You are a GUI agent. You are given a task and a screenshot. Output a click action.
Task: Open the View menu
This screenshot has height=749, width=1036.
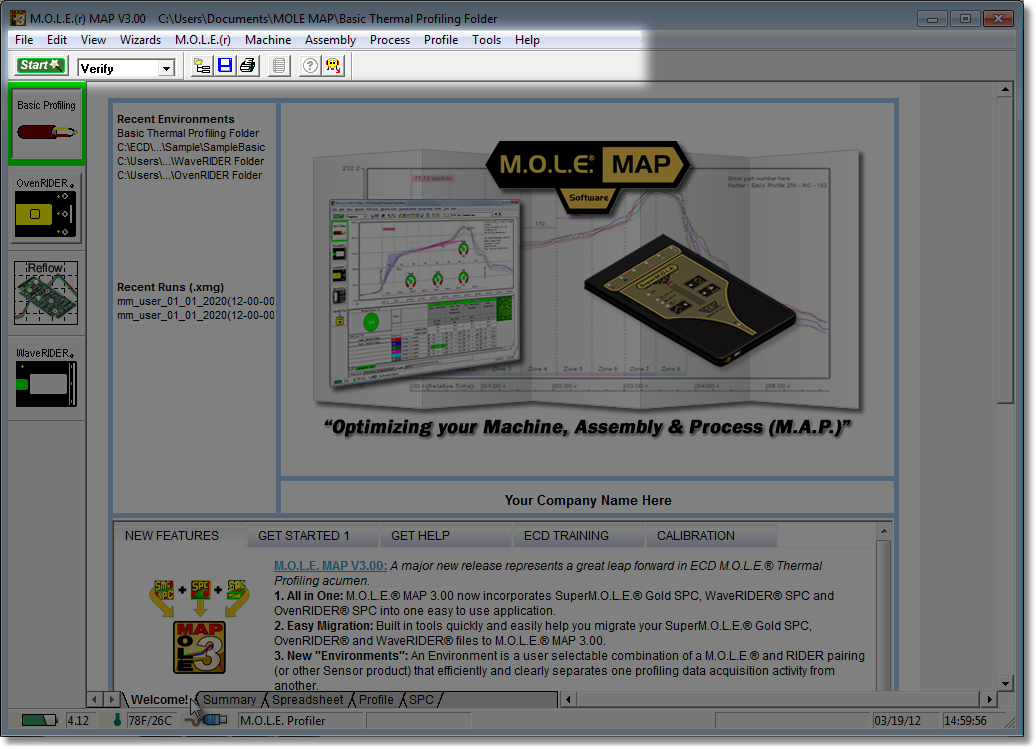coord(93,40)
